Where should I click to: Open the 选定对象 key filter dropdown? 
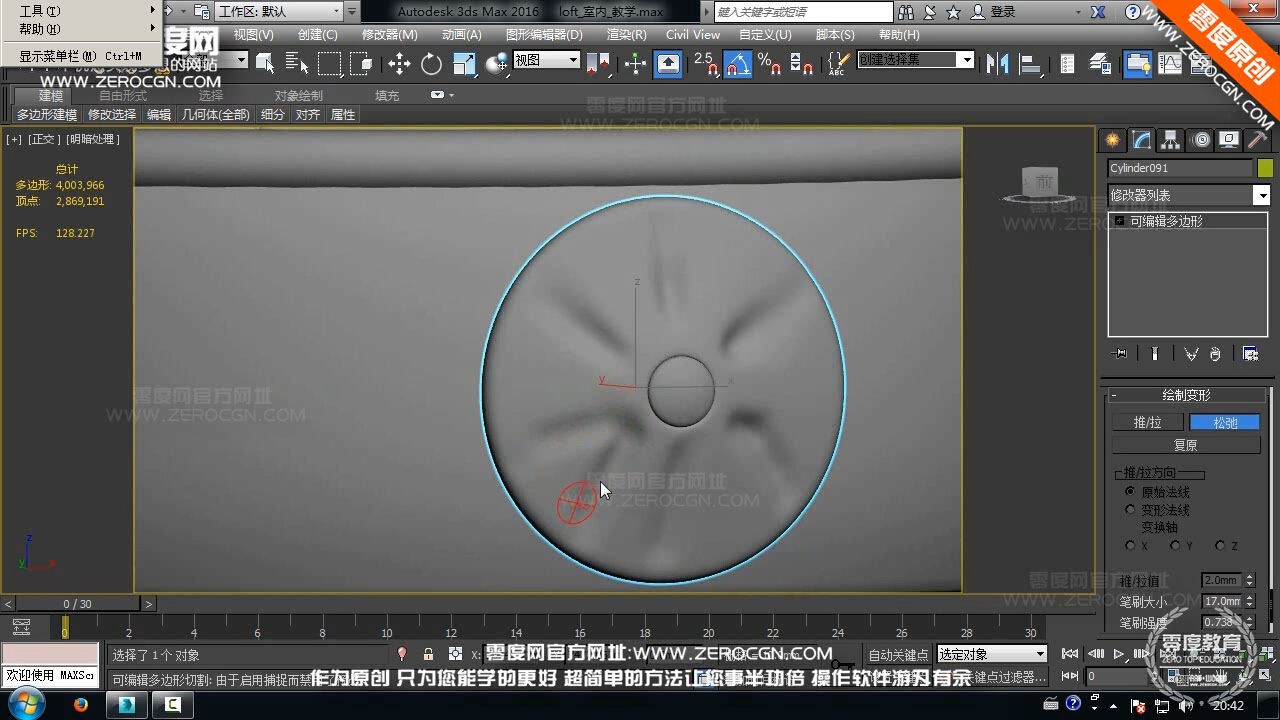click(992, 654)
